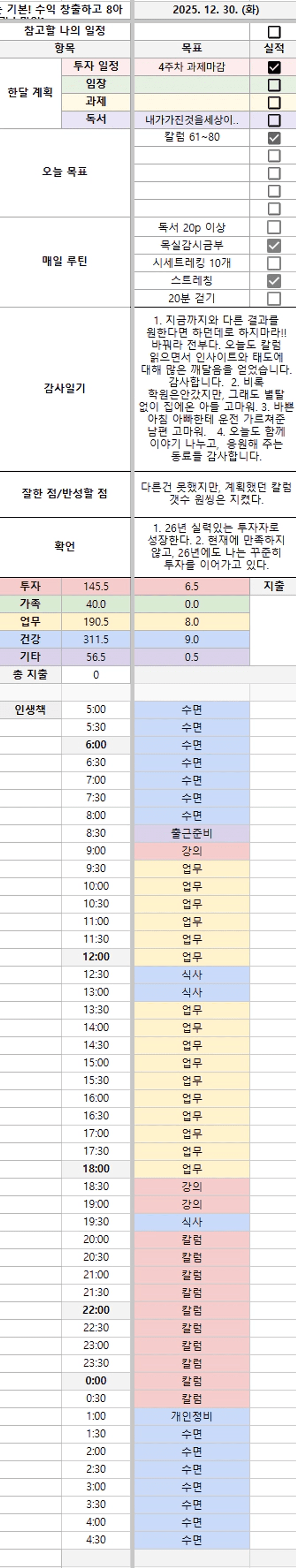This screenshot has height=1568, width=296.
Task: Check the 시세트레킹 10개 checkbox
Action: 274,263
